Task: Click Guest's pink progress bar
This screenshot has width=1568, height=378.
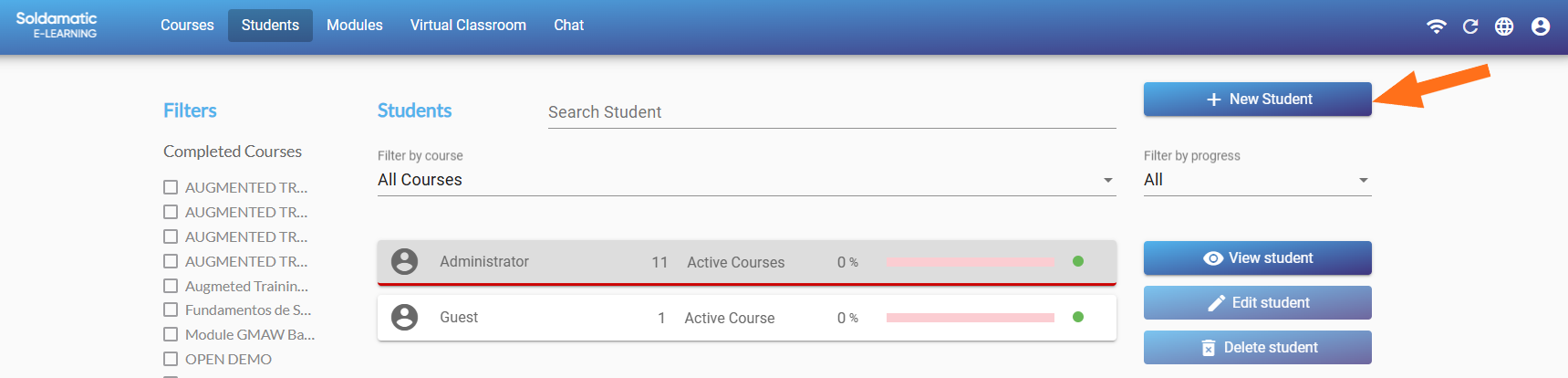Action: point(970,318)
